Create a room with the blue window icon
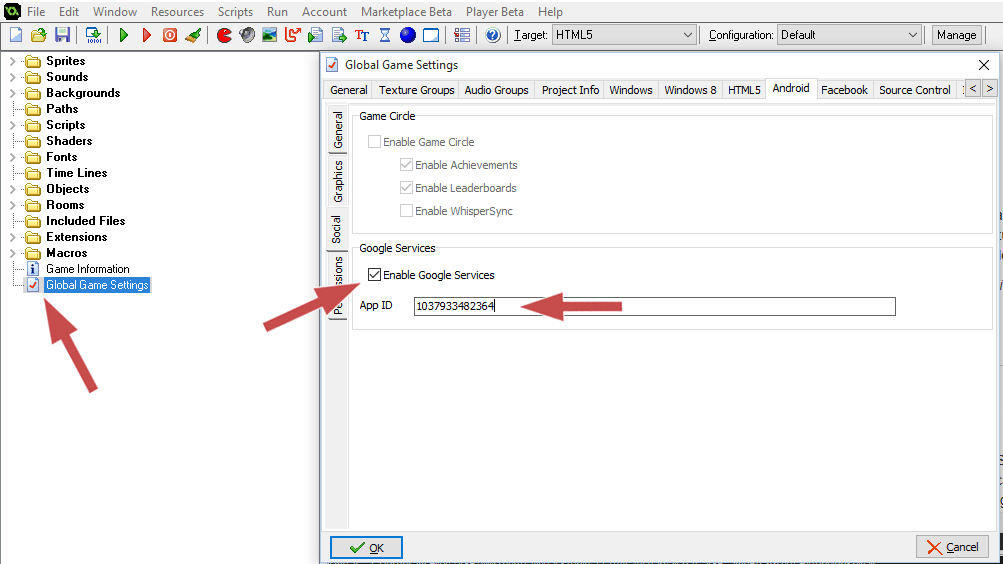Screen dimensions: 1003x564 (x=431, y=35)
